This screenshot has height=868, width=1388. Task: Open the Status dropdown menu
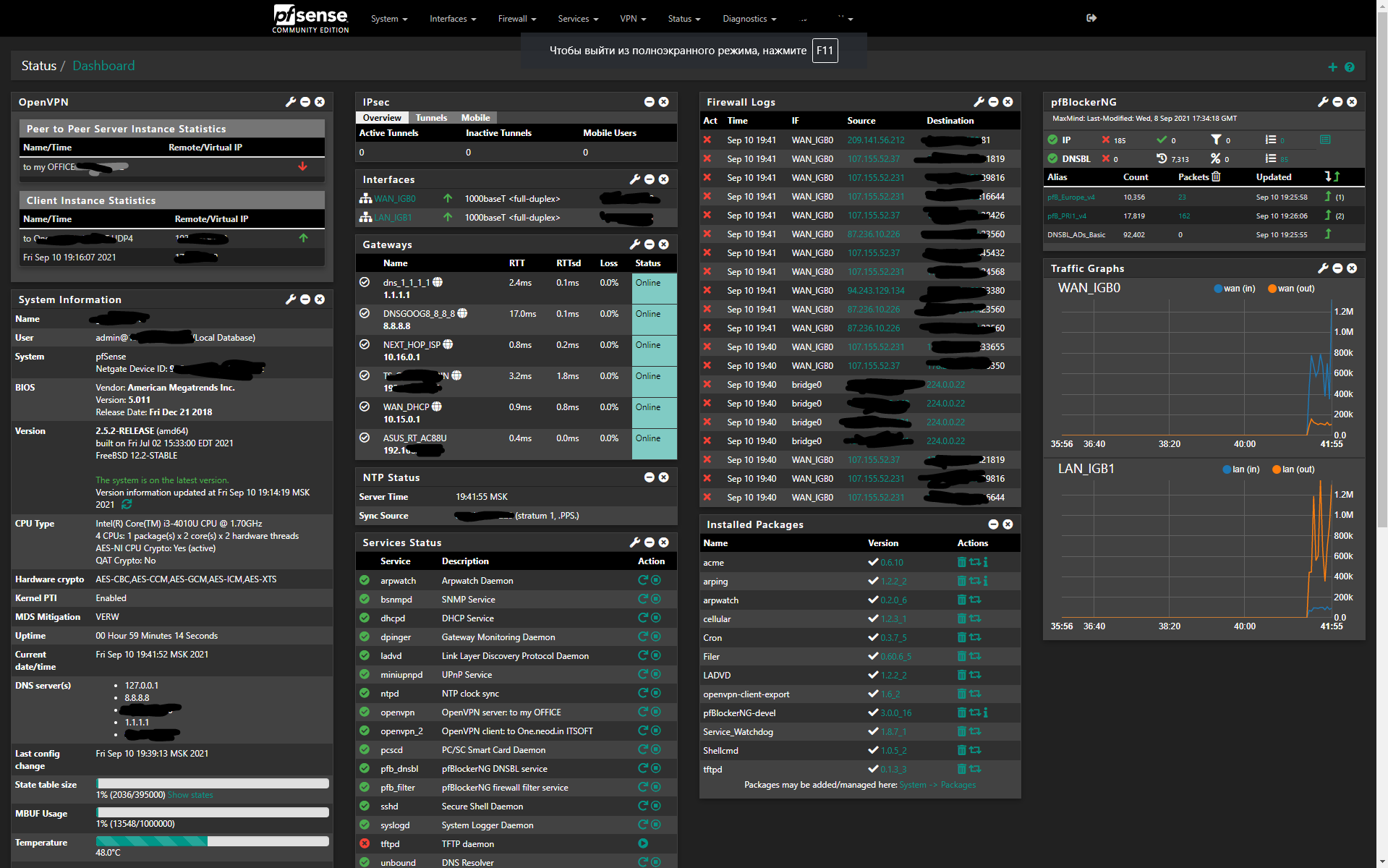click(x=684, y=19)
